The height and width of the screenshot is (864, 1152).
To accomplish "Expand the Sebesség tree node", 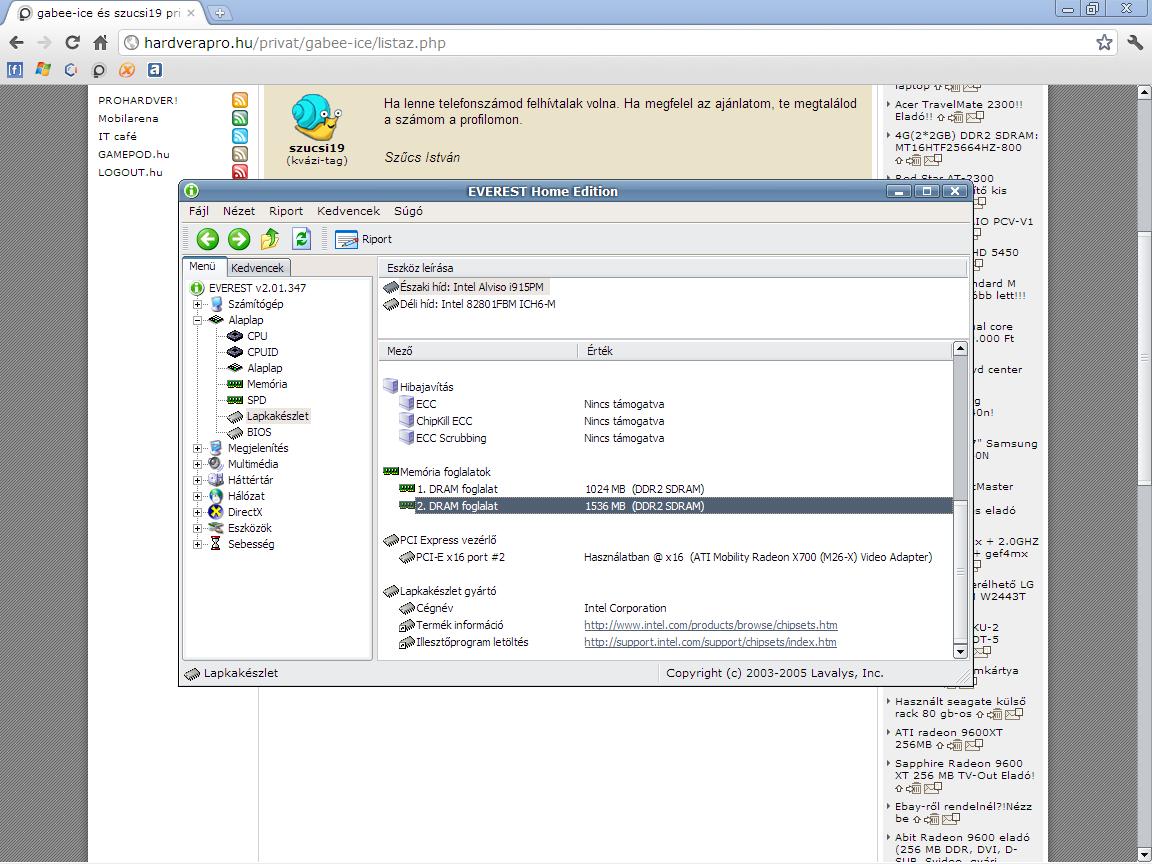I will pyautogui.click(x=197, y=544).
